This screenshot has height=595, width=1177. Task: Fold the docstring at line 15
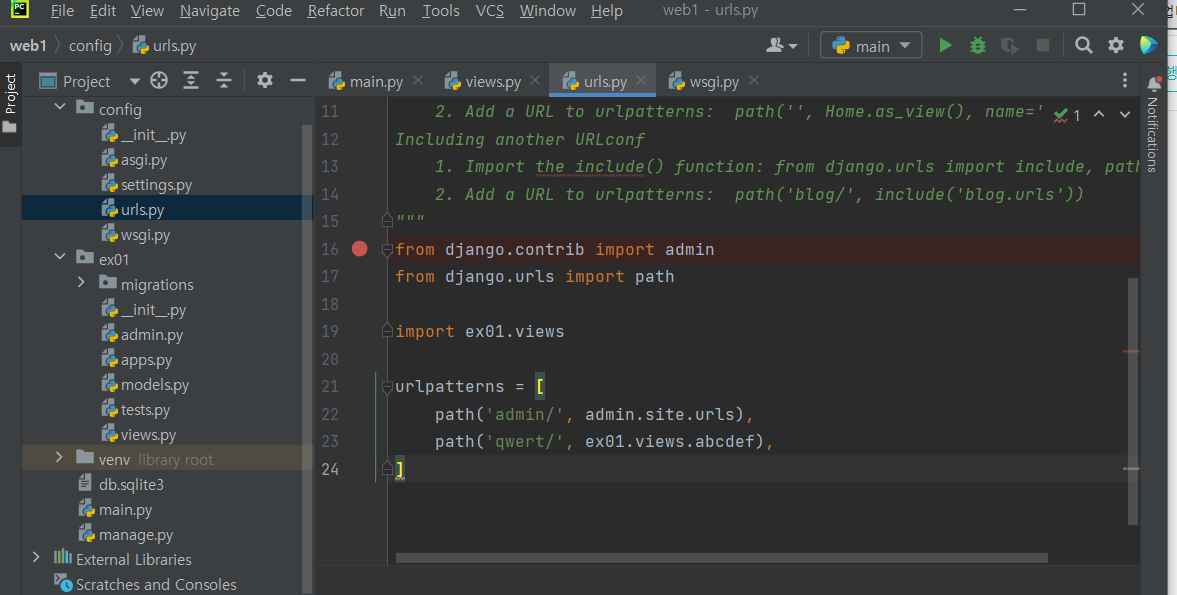387,221
